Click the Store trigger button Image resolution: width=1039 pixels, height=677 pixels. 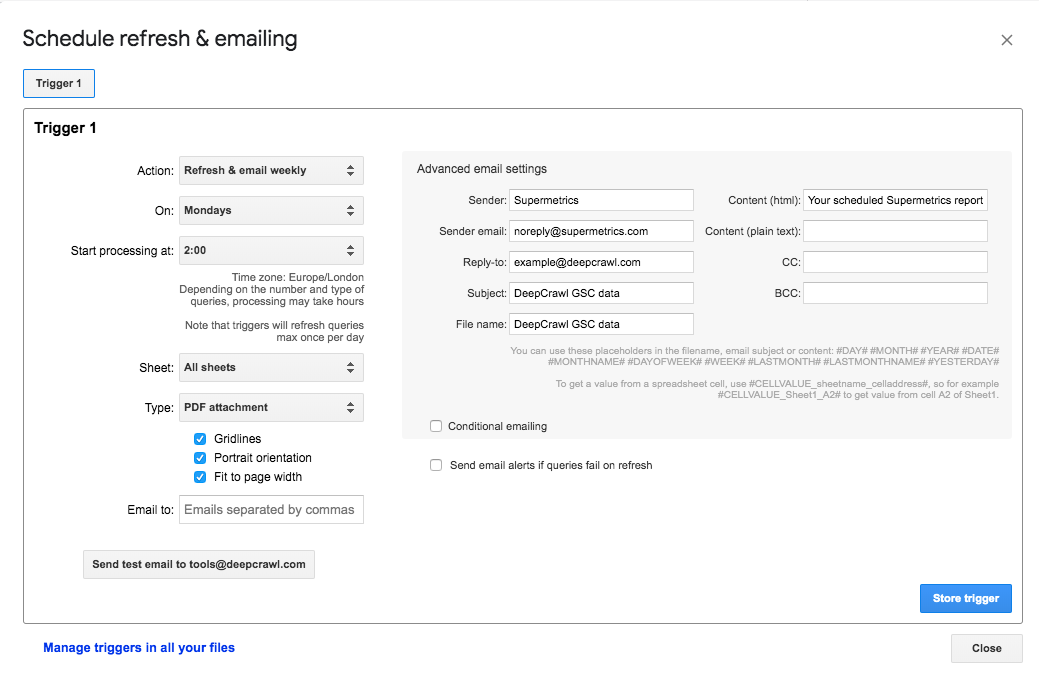(965, 598)
